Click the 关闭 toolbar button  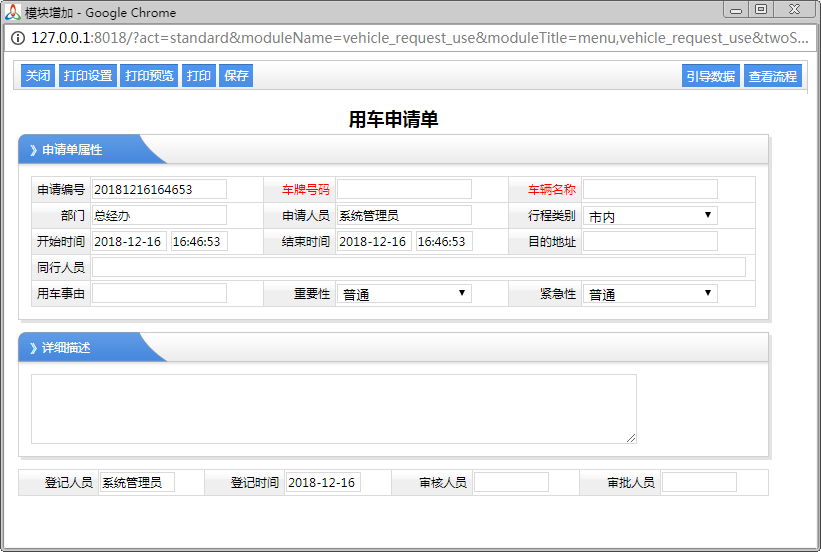tap(38, 76)
